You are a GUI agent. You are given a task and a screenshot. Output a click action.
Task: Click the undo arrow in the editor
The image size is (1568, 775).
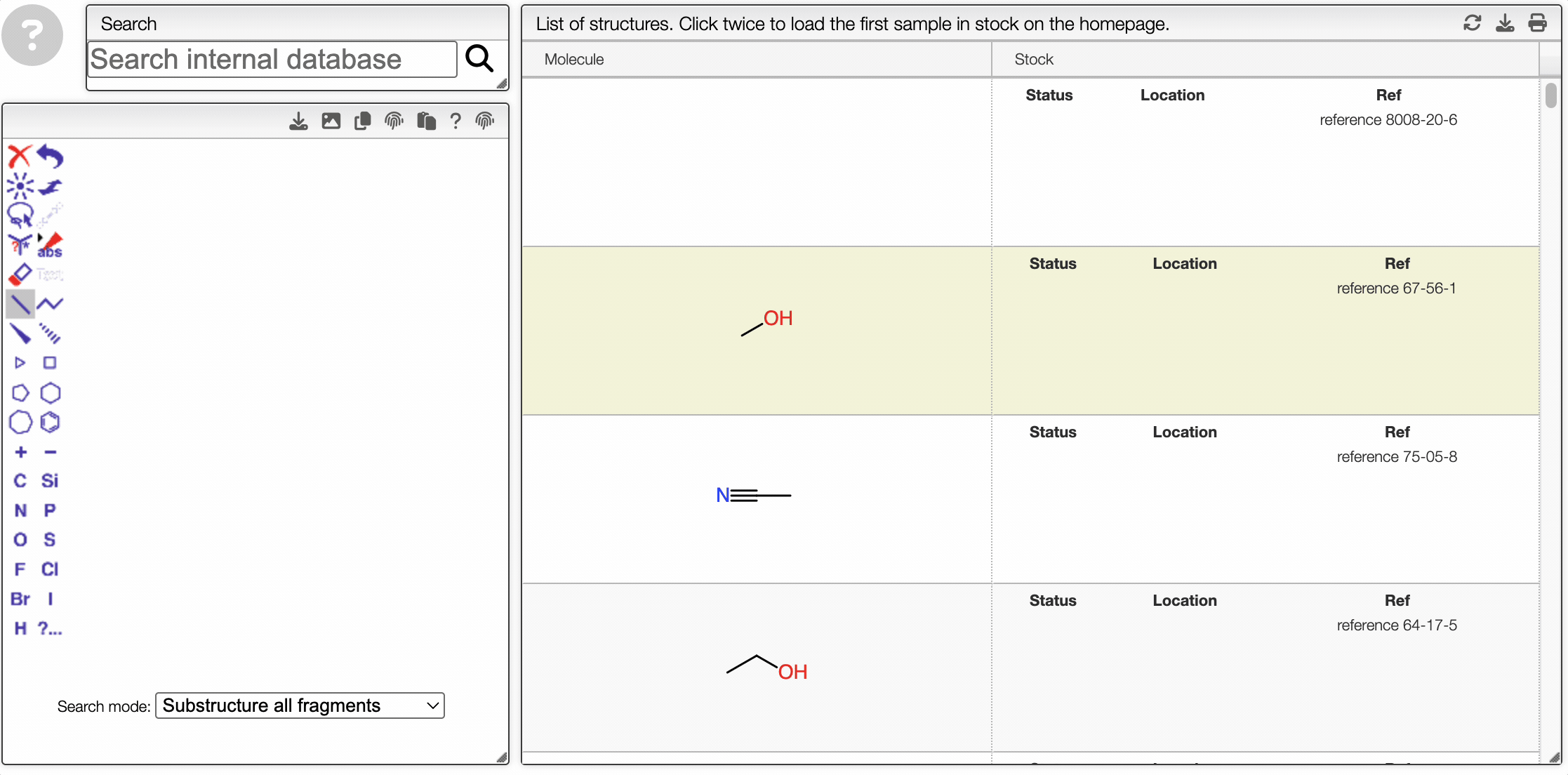coord(50,156)
